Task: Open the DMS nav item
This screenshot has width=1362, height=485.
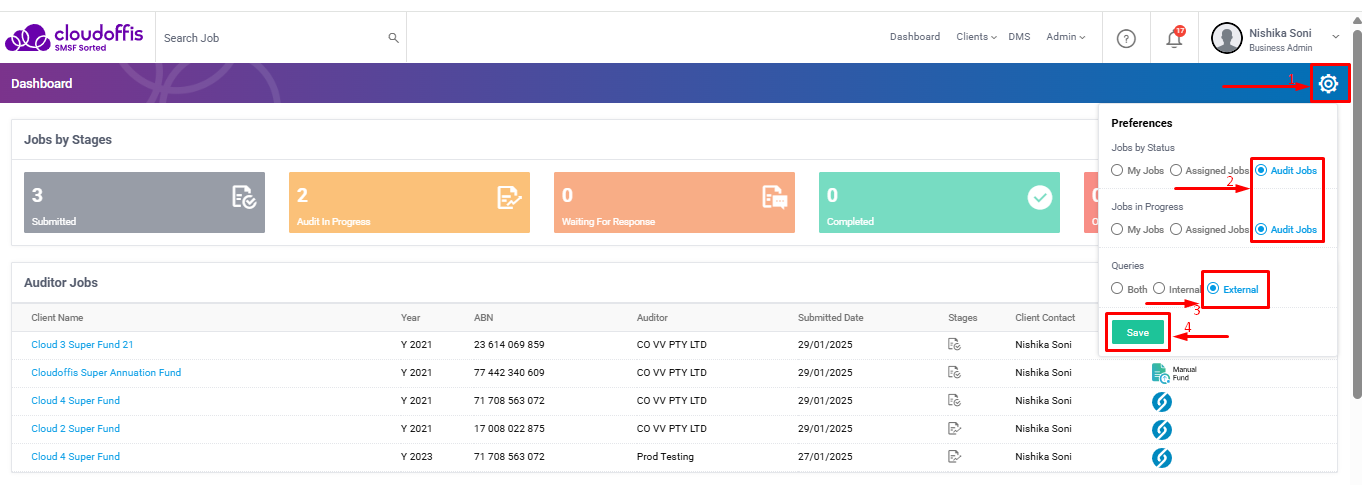Action: coord(1019,37)
